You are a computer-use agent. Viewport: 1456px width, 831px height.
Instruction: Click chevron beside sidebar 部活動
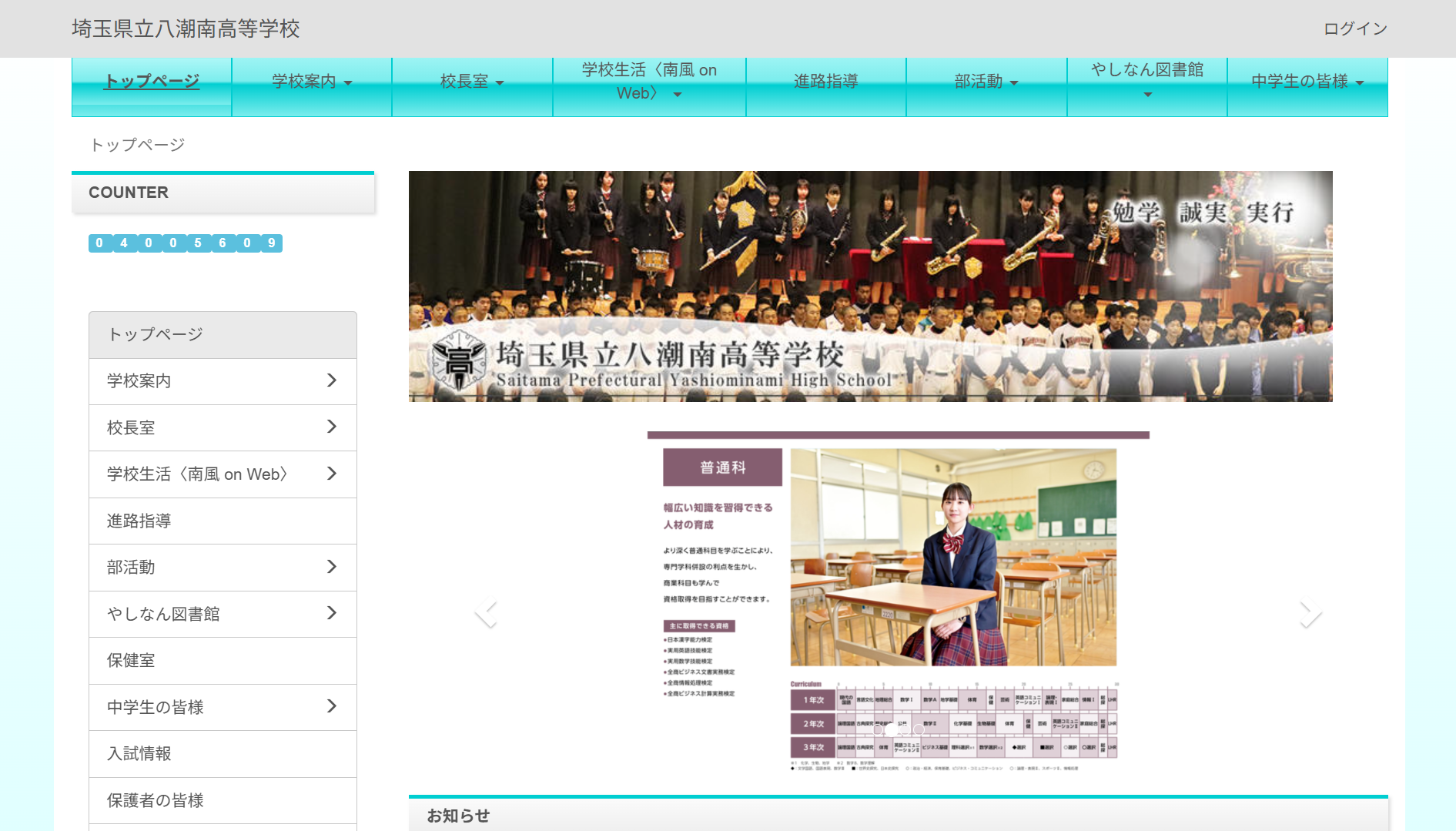(332, 567)
